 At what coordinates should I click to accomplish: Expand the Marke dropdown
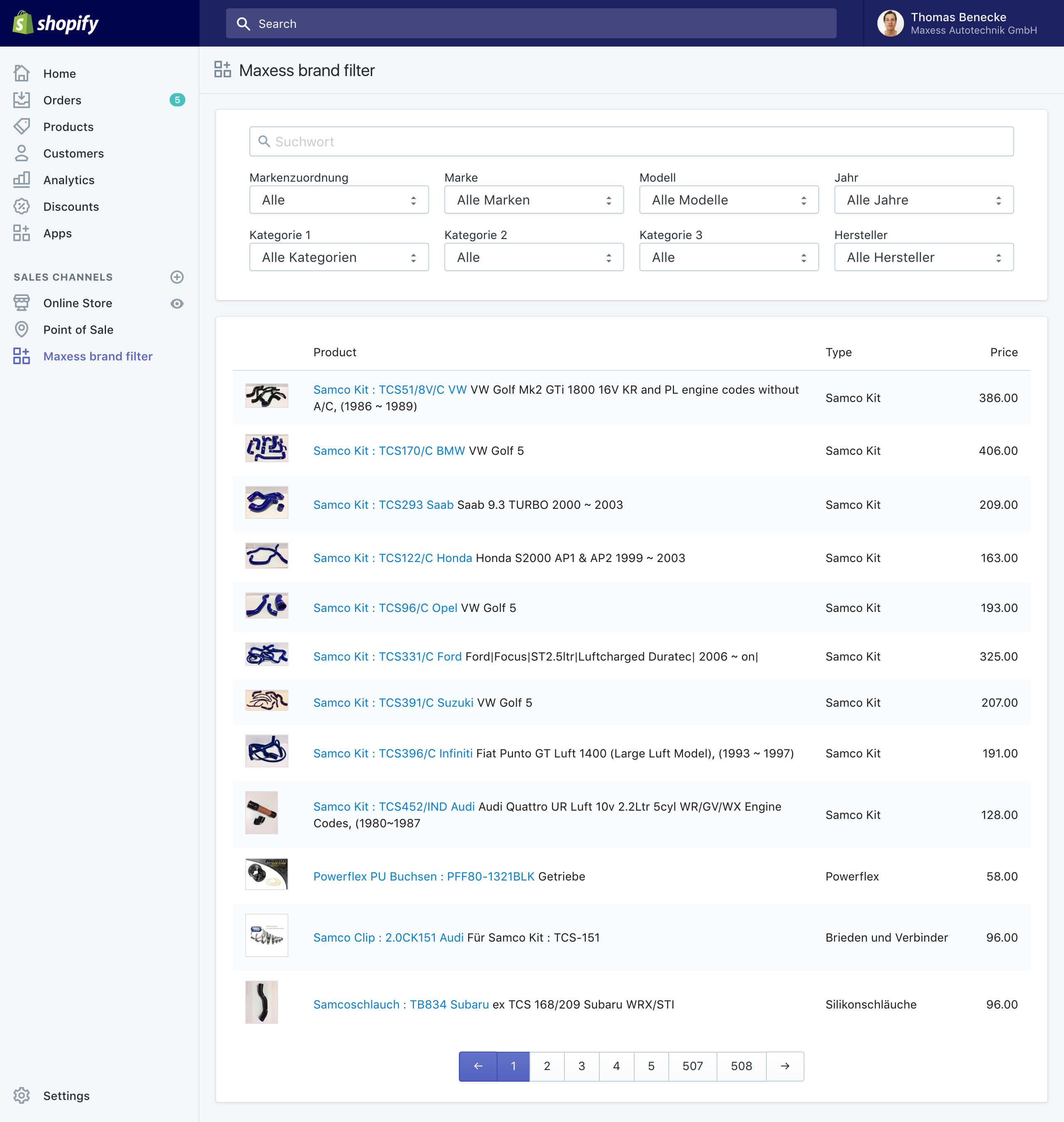click(x=533, y=200)
